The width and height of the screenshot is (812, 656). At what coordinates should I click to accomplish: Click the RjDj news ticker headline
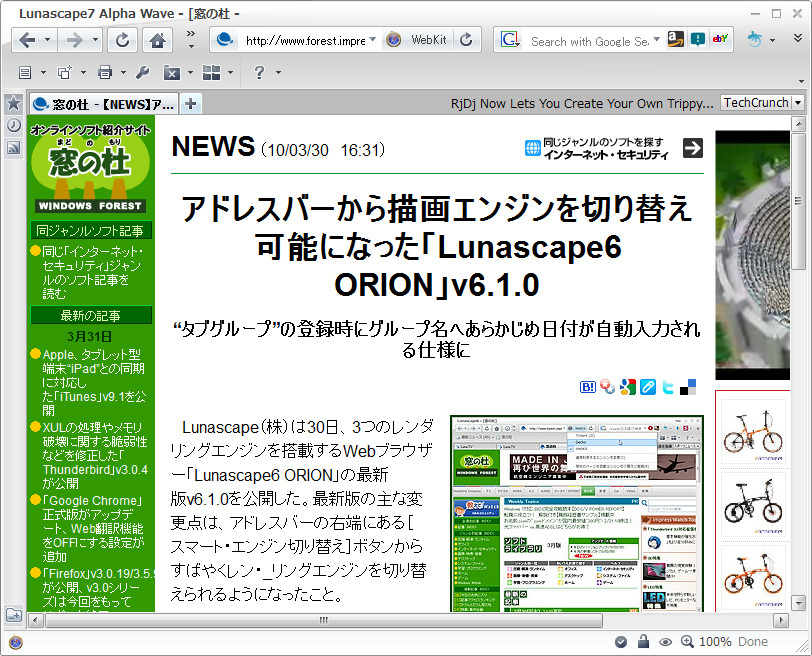582,104
